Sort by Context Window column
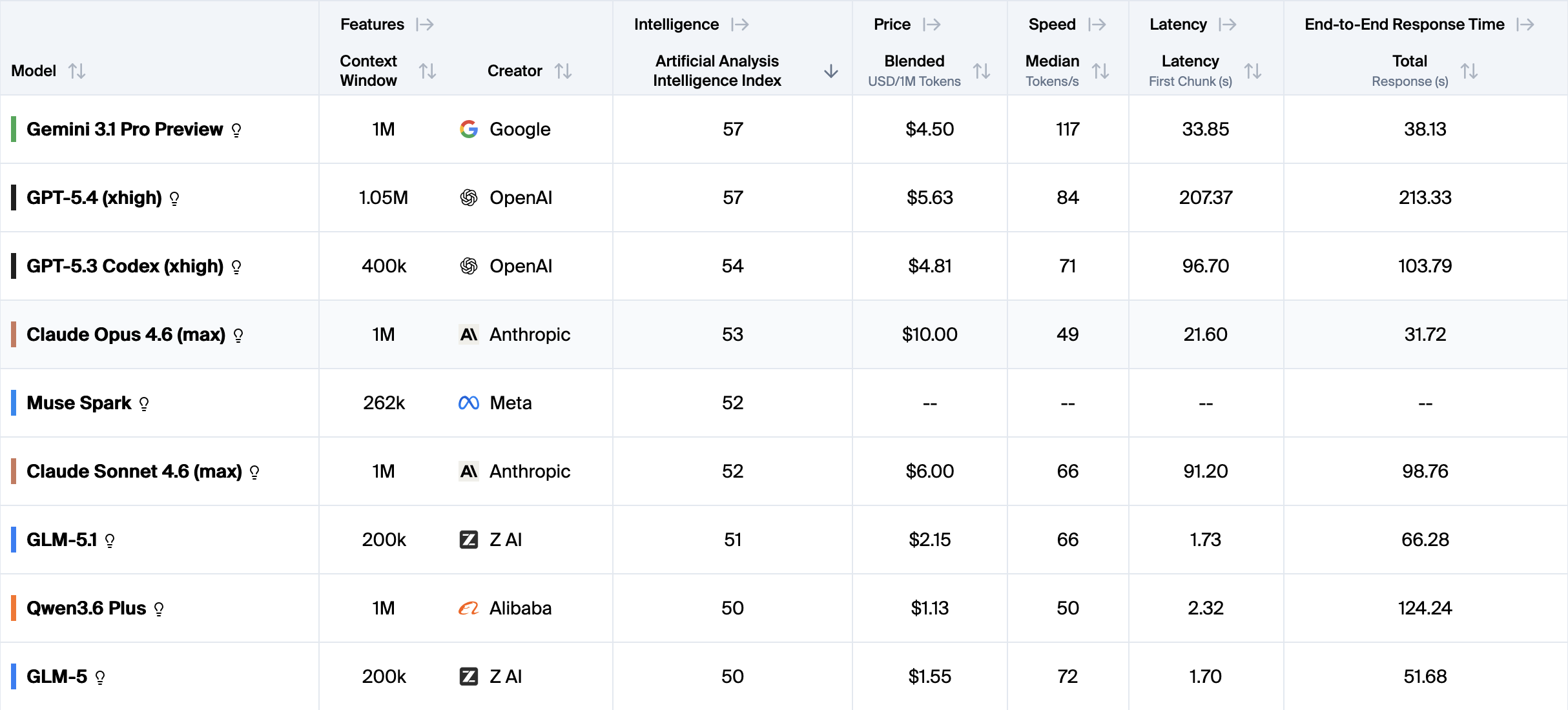Viewport: 1568px width, 710px height. [x=427, y=71]
